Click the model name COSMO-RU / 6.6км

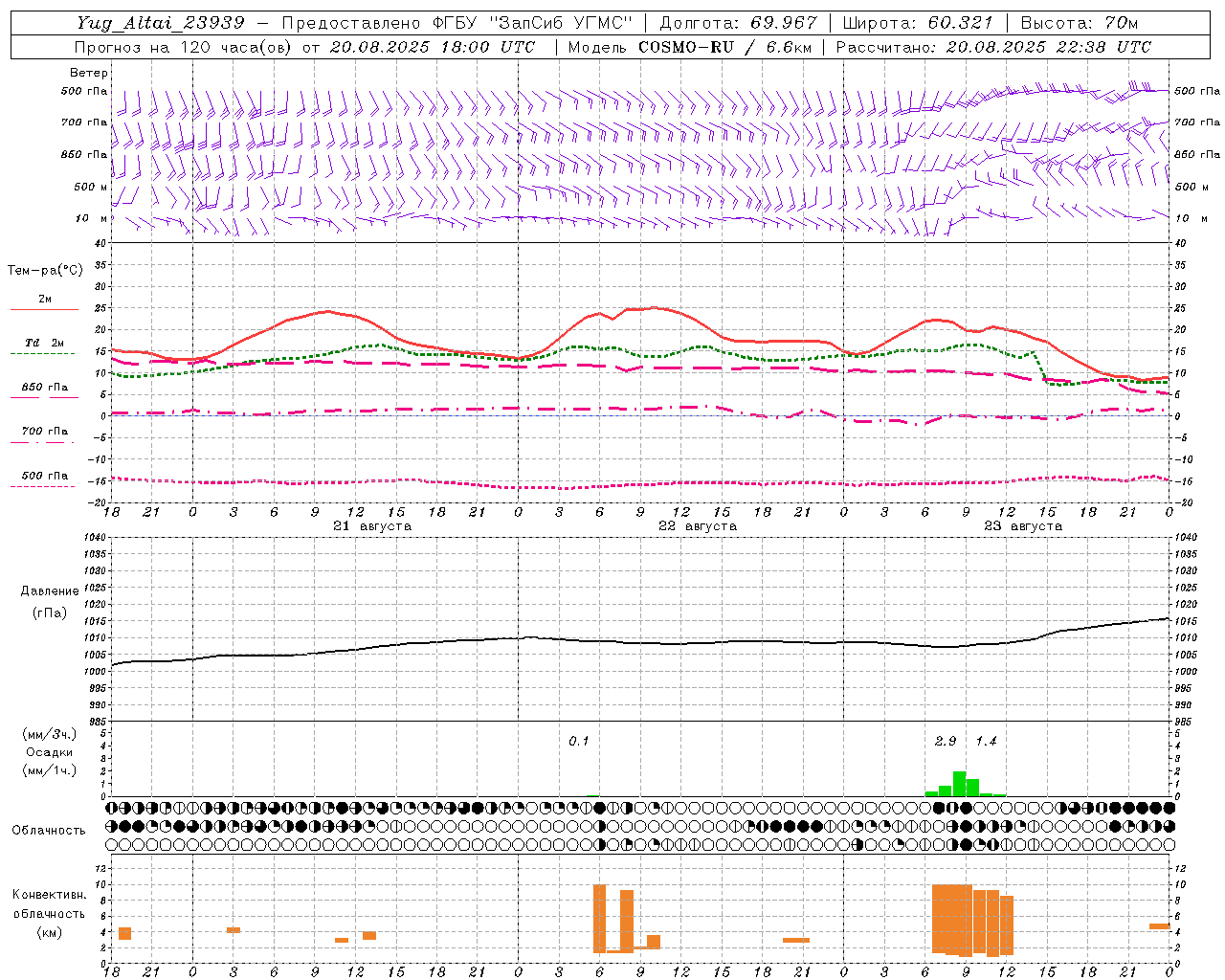tap(725, 47)
